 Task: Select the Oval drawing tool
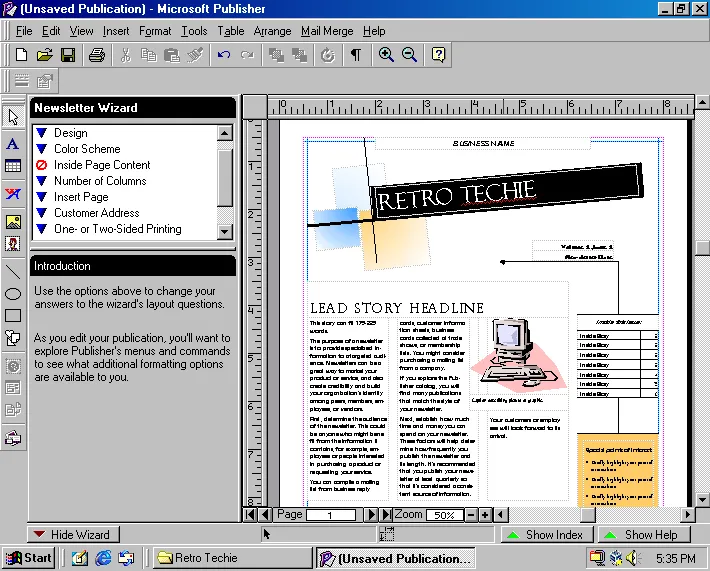[13, 294]
